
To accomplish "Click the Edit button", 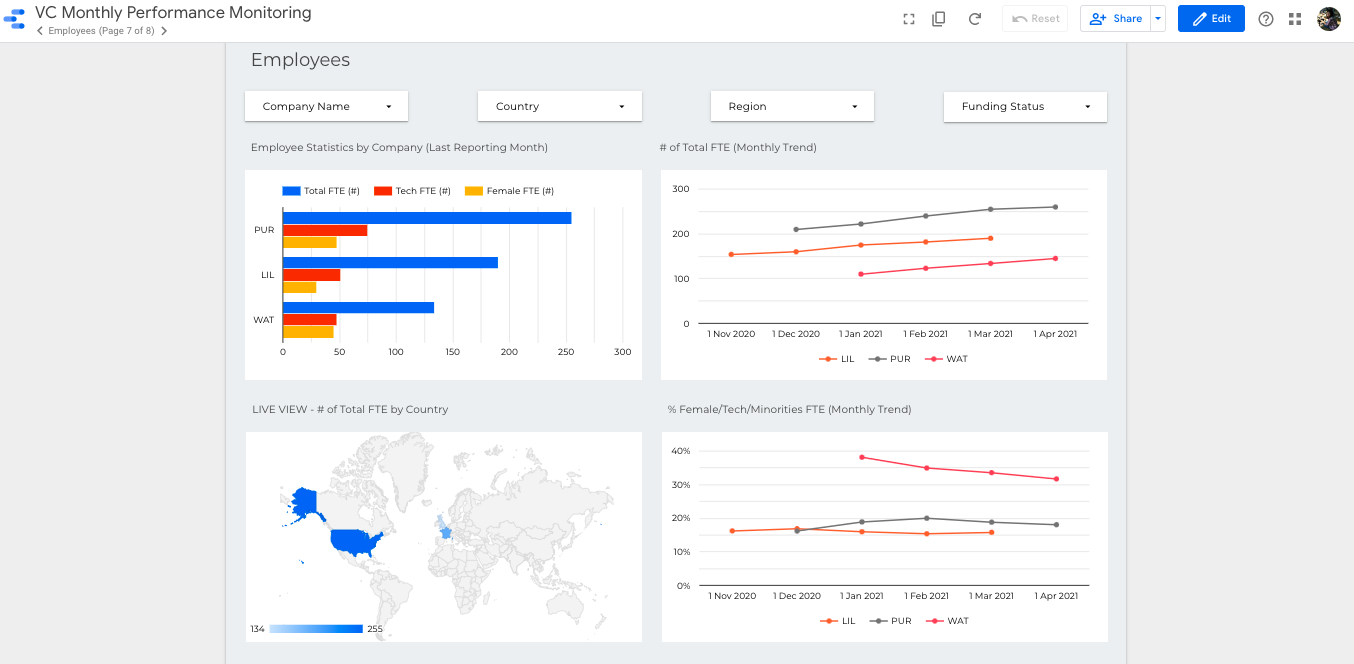I will point(1210,19).
